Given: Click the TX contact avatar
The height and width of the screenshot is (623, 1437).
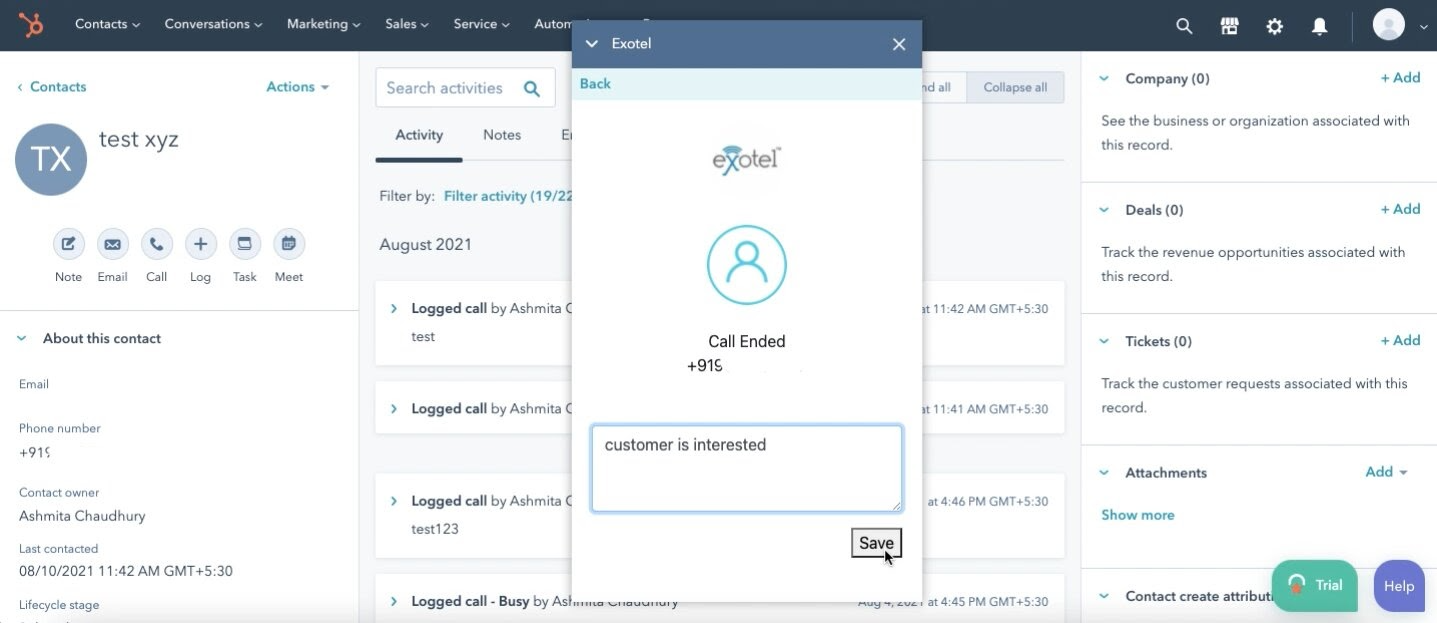Looking at the screenshot, I should pos(51,160).
